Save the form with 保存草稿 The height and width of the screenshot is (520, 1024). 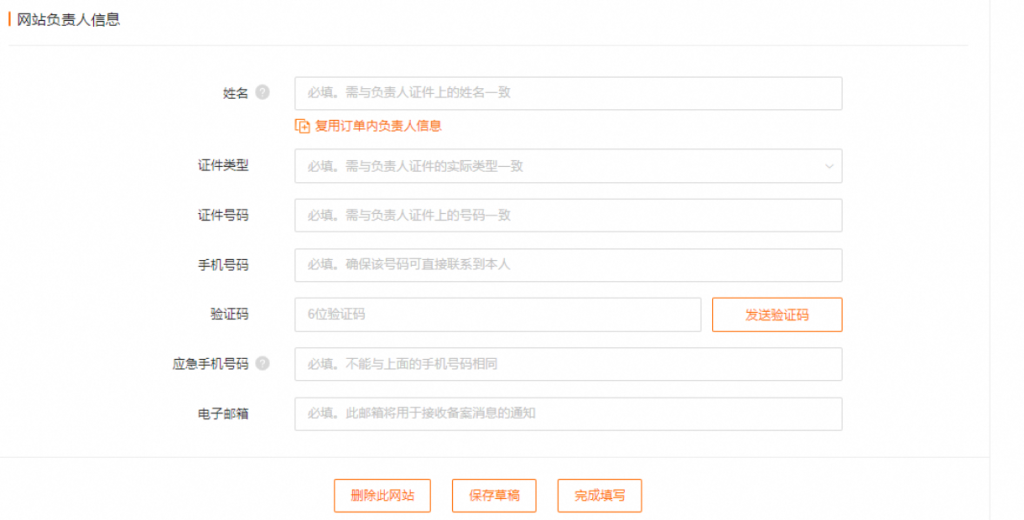[494, 496]
